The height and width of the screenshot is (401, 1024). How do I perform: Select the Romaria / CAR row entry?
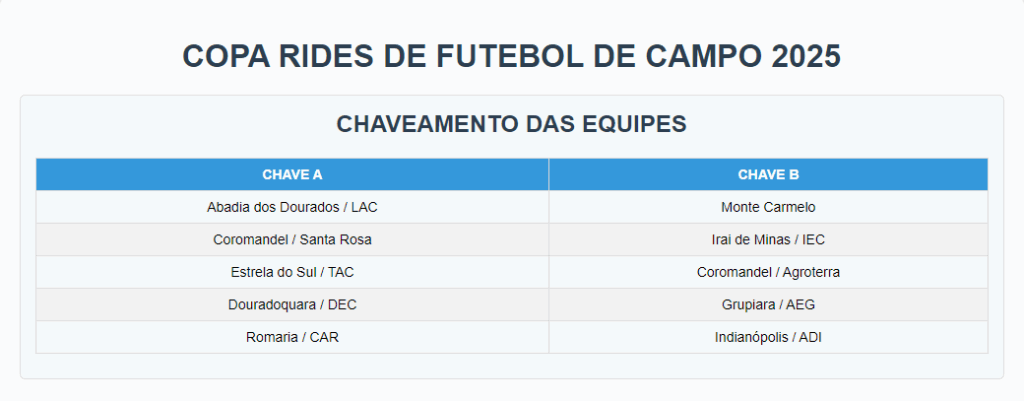pyautogui.click(x=292, y=337)
